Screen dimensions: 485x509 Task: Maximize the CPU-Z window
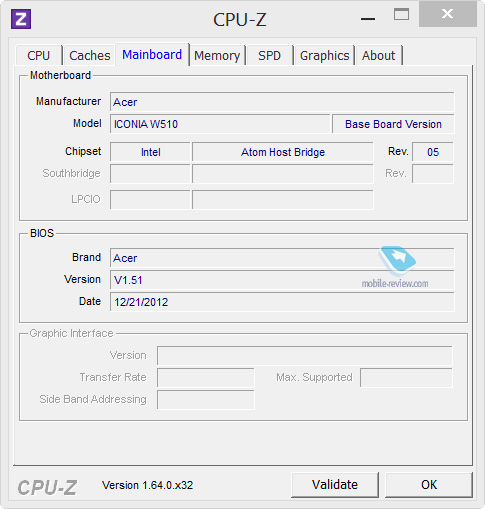point(401,14)
